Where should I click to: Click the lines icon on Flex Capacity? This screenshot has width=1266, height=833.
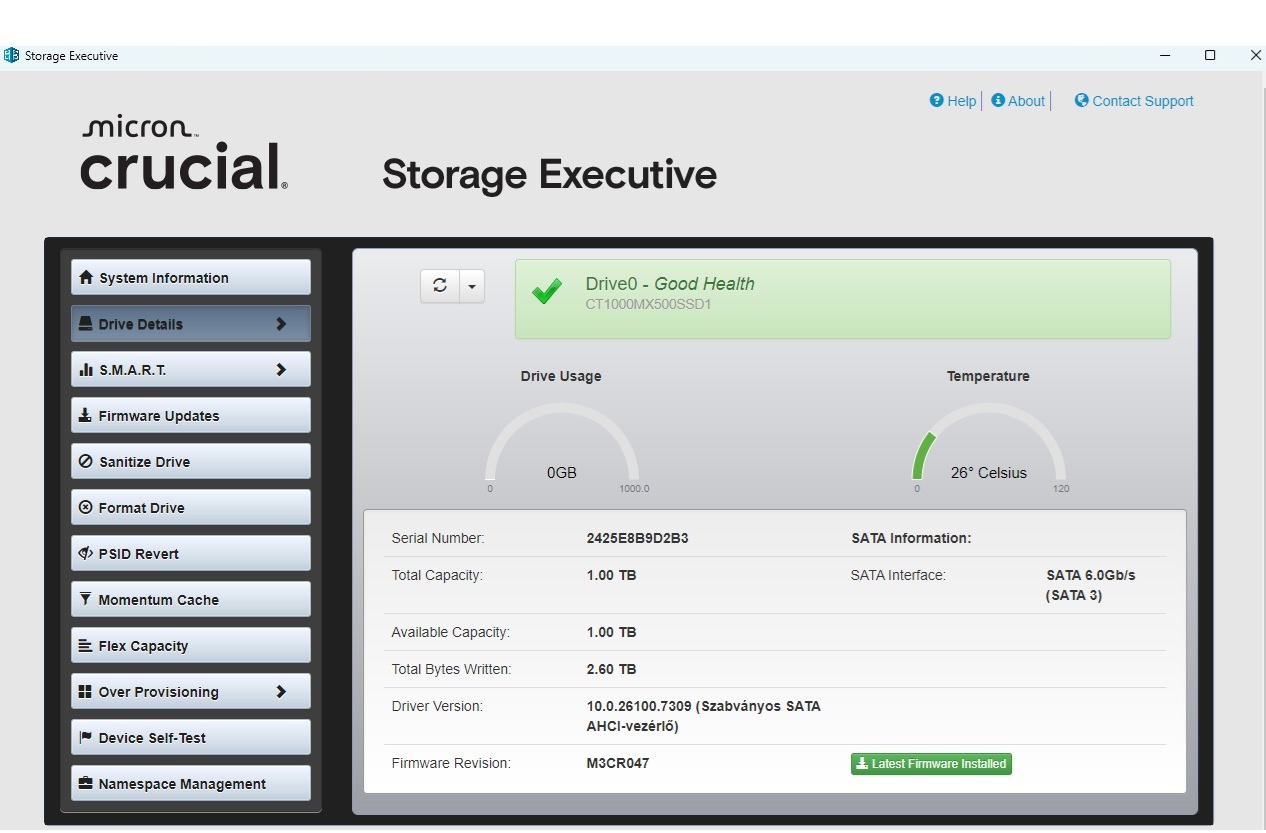click(x=86, y=646)
